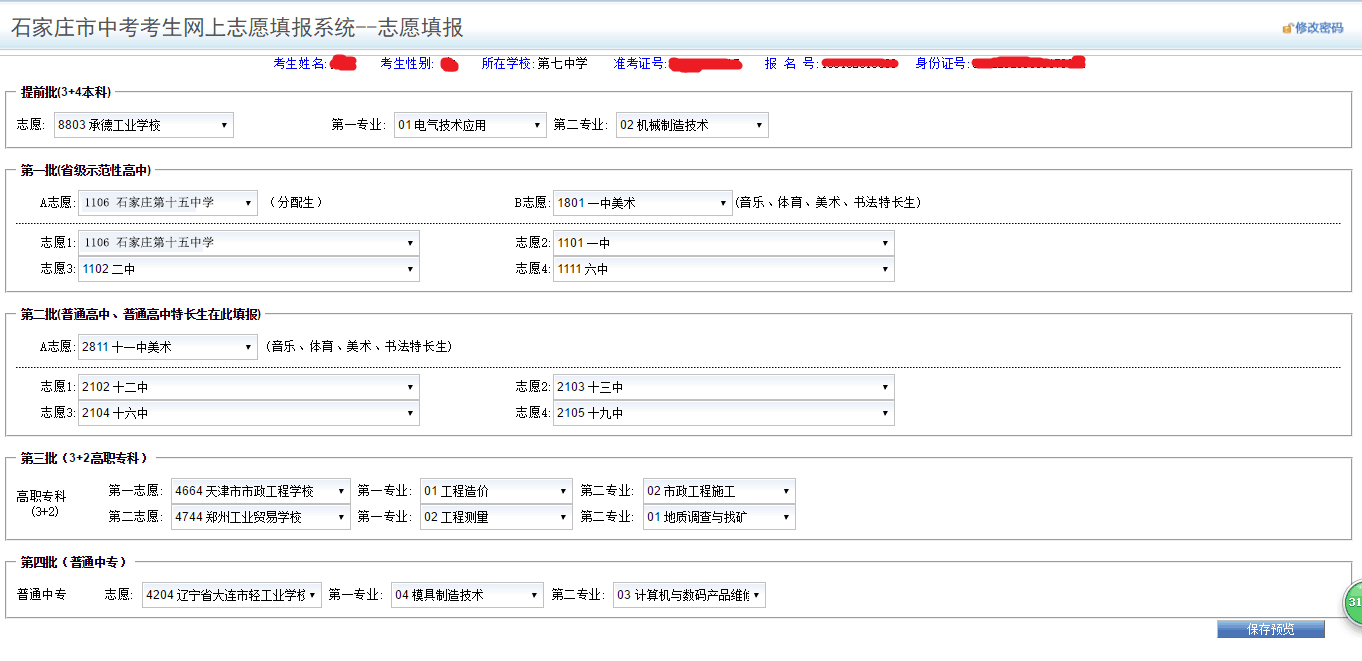Open the 01 工程造价 major dropdown
The image size is (1362, 661).
click(x=496, y=491)
